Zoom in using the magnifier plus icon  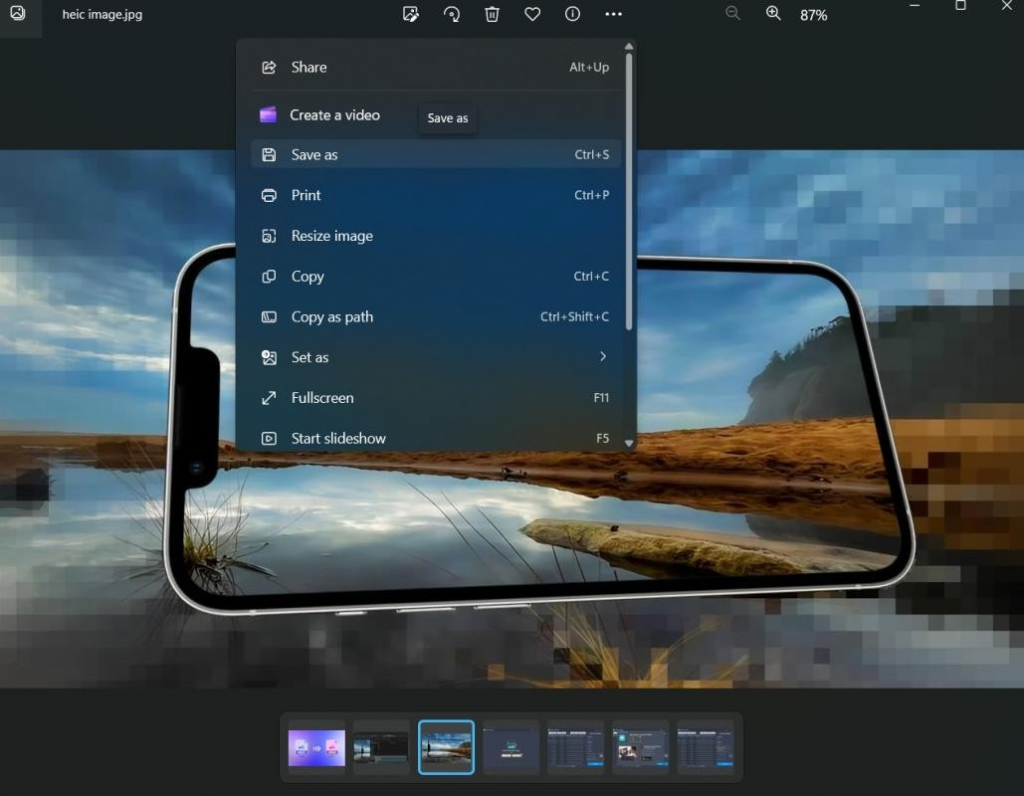point(773,13)
